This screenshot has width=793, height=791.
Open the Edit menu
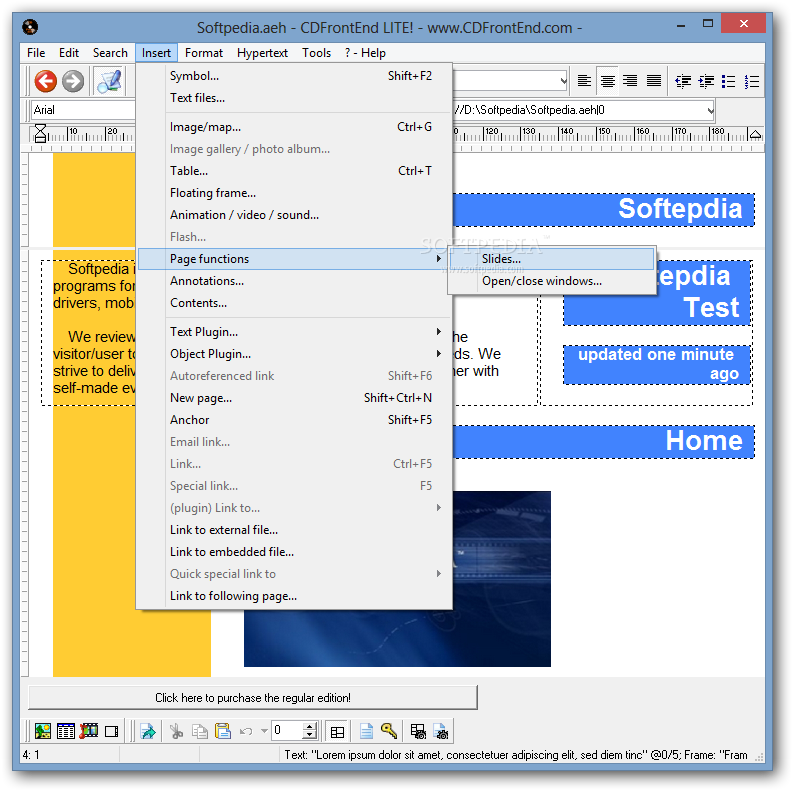point(69,53)
